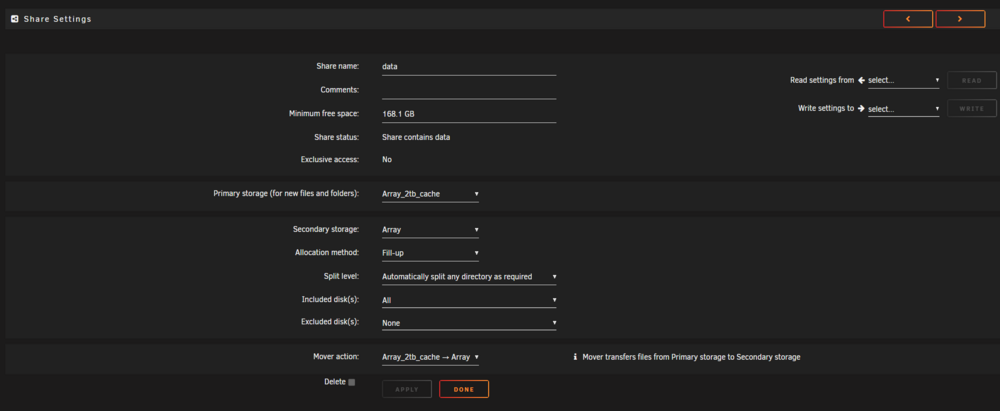Viewport: 1000px width, 411px height.
Task: Click left arrow icon next to Read settings from
Action: coord(861,80)
